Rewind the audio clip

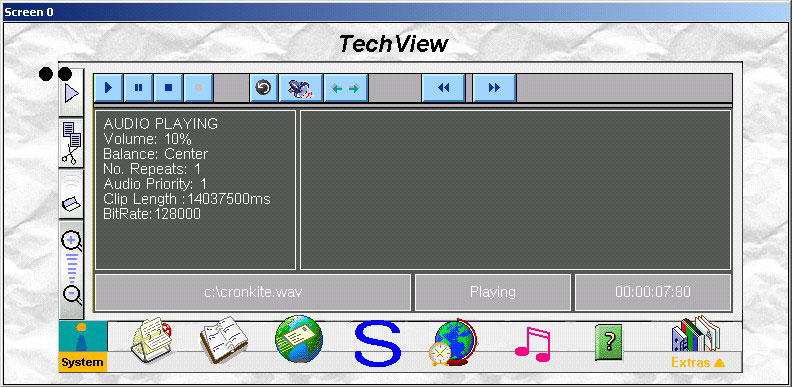[x=443, y=88]
